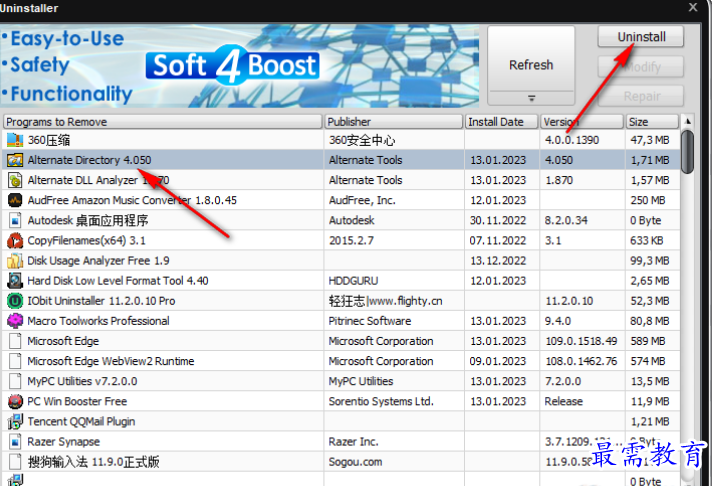Select the CopyFilenames(x64) 3.1 entry
The image size is (713, 486).
point(341,240)
